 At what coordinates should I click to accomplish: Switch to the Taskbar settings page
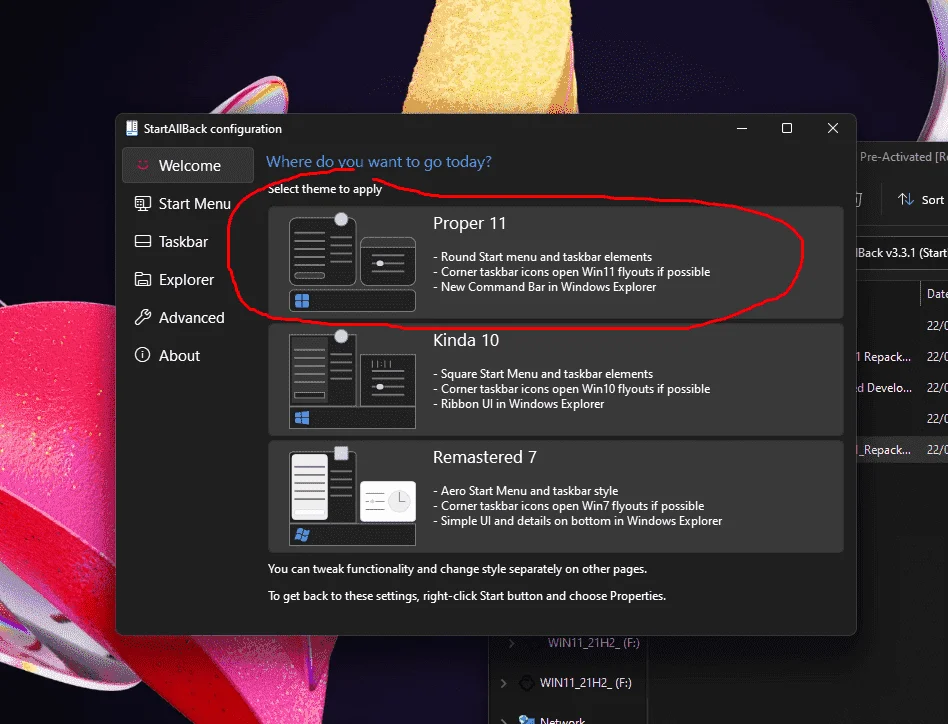(188, 242)
